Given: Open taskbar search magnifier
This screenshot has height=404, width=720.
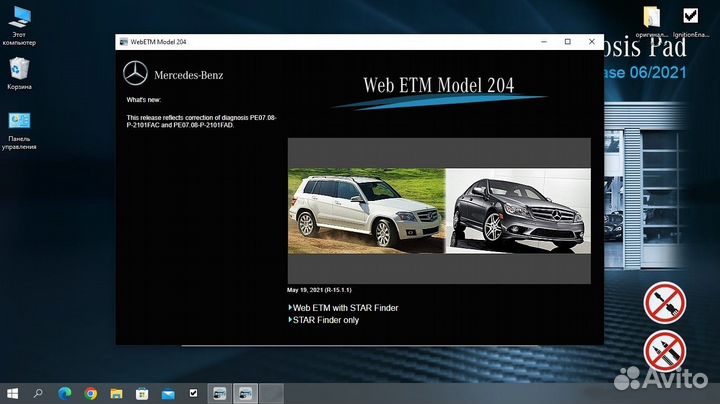Looking at the screenshot, I should 38,393.
